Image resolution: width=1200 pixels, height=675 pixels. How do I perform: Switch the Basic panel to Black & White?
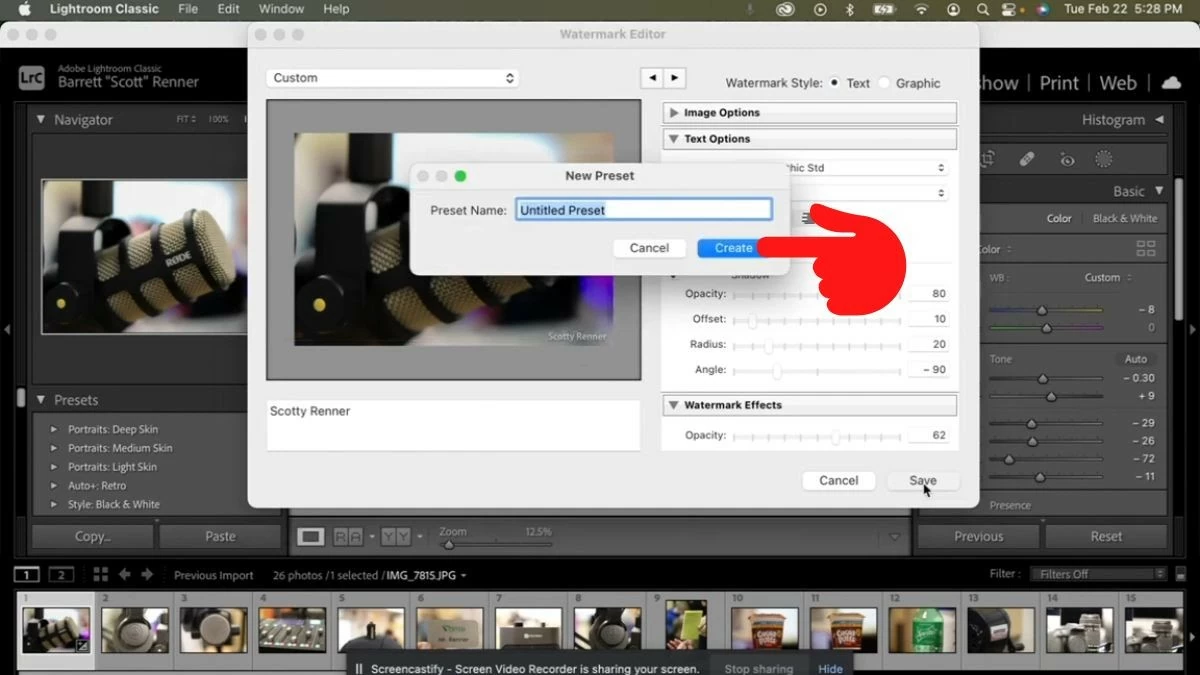click(x=1125, y=218)
